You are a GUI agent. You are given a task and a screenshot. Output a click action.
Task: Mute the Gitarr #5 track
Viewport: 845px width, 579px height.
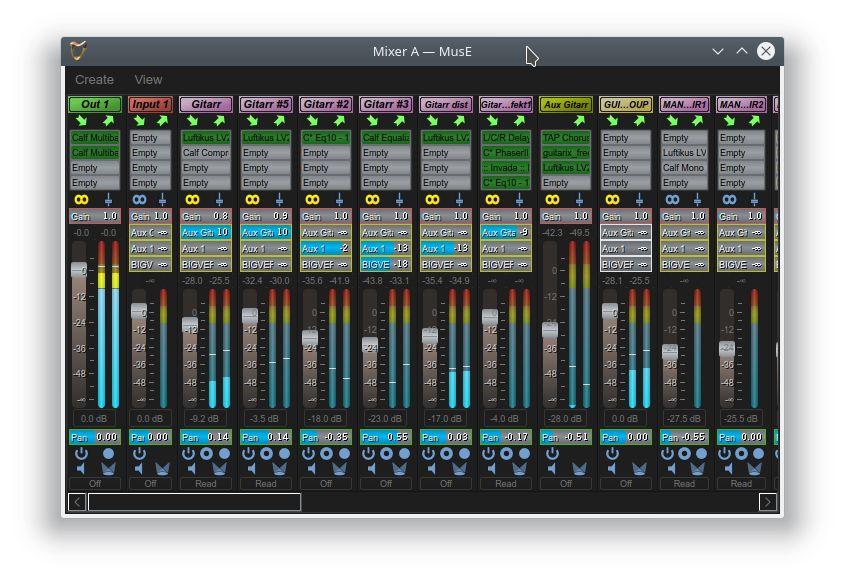[x=252, y=468]
